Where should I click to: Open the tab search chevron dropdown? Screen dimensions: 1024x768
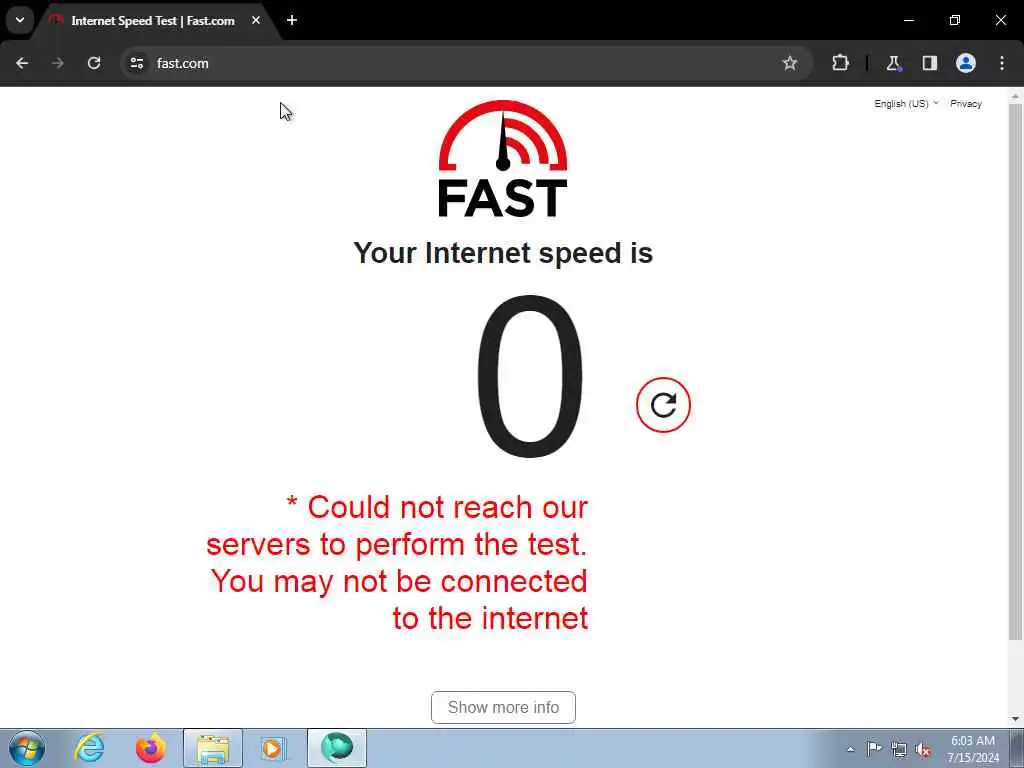point(20,20)
